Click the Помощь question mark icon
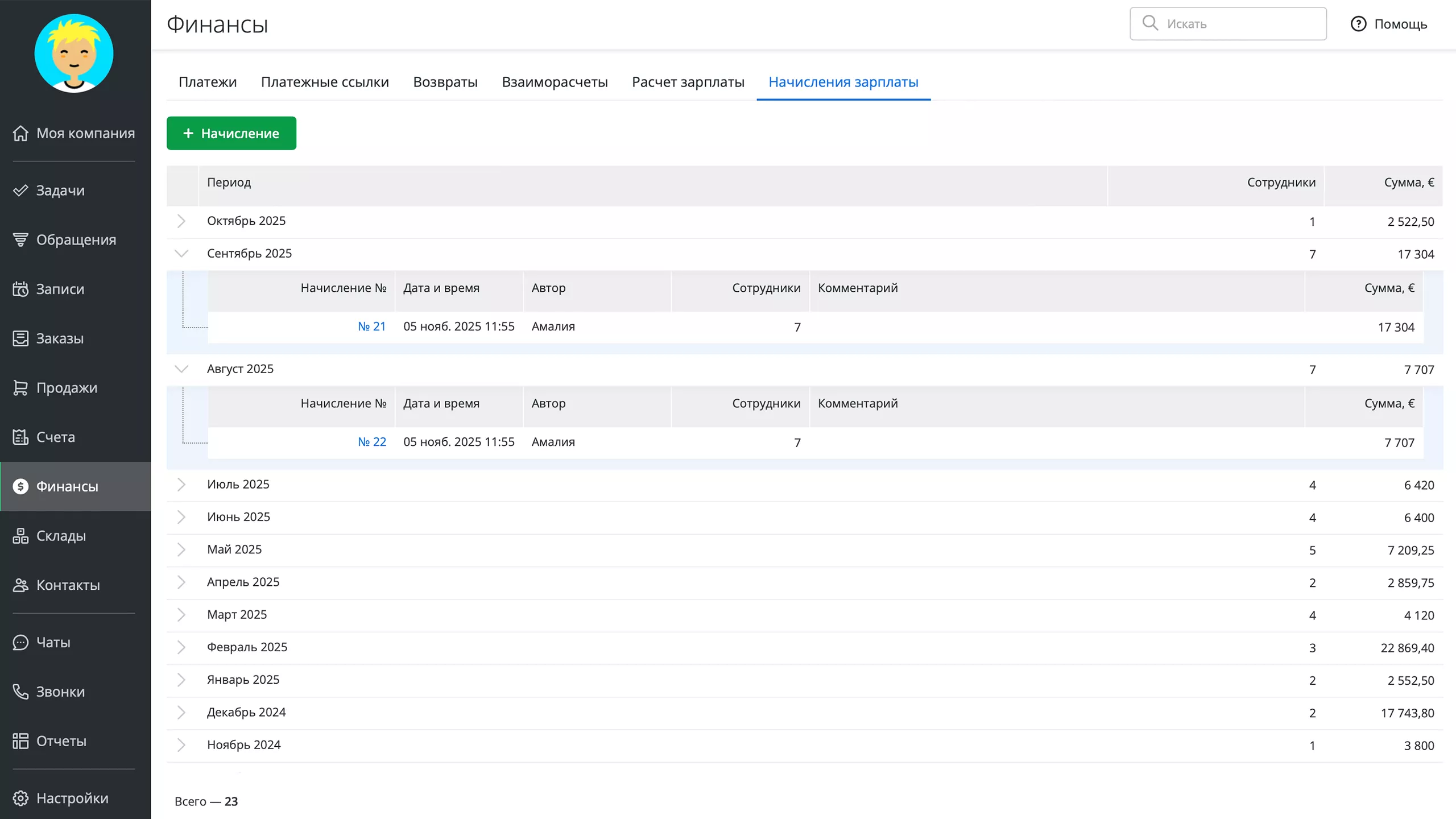The width and height of the screenshot is (1456, 819). pos(1358,24)
